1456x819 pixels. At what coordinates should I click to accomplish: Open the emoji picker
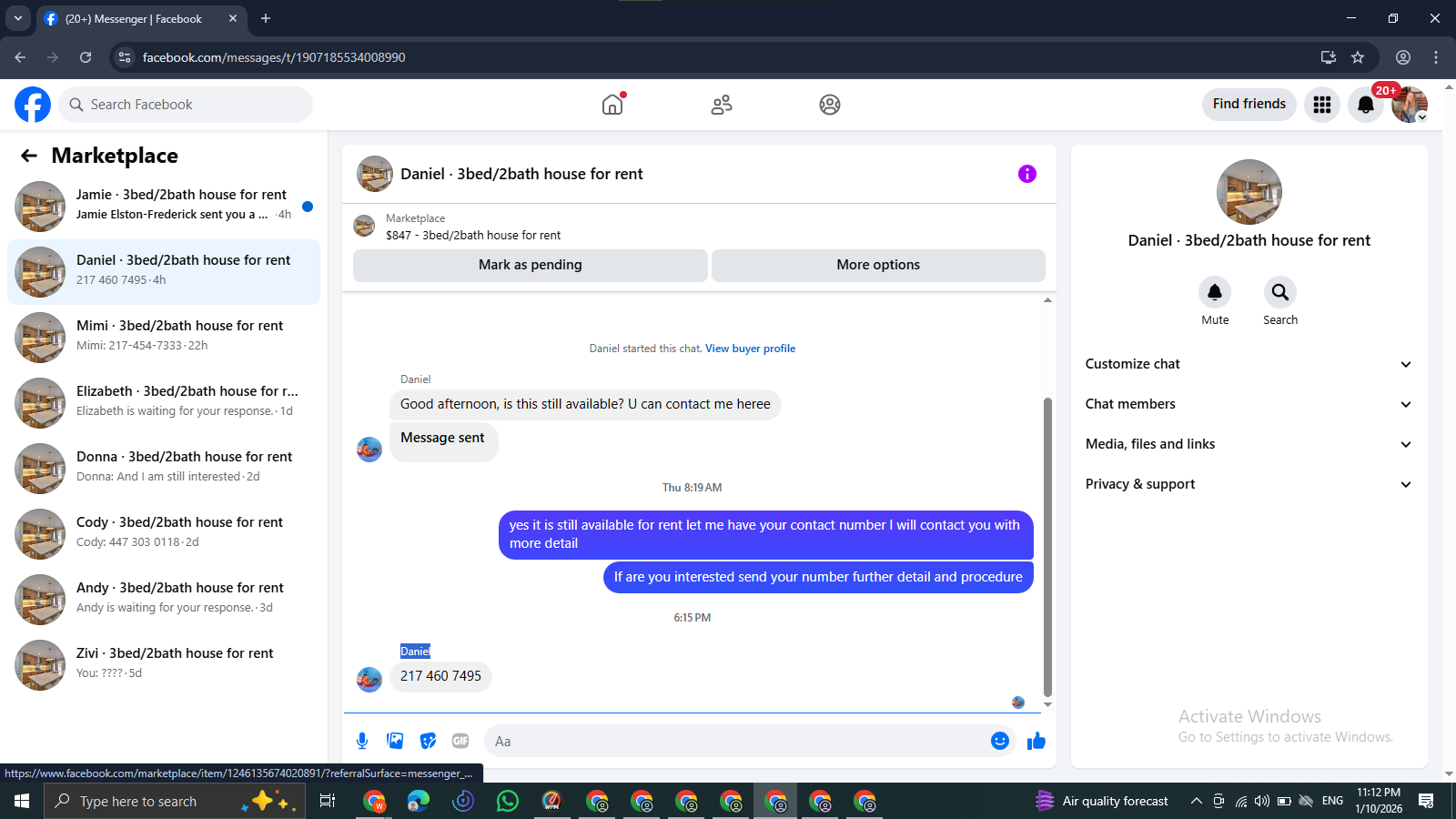pos(1000,741)
